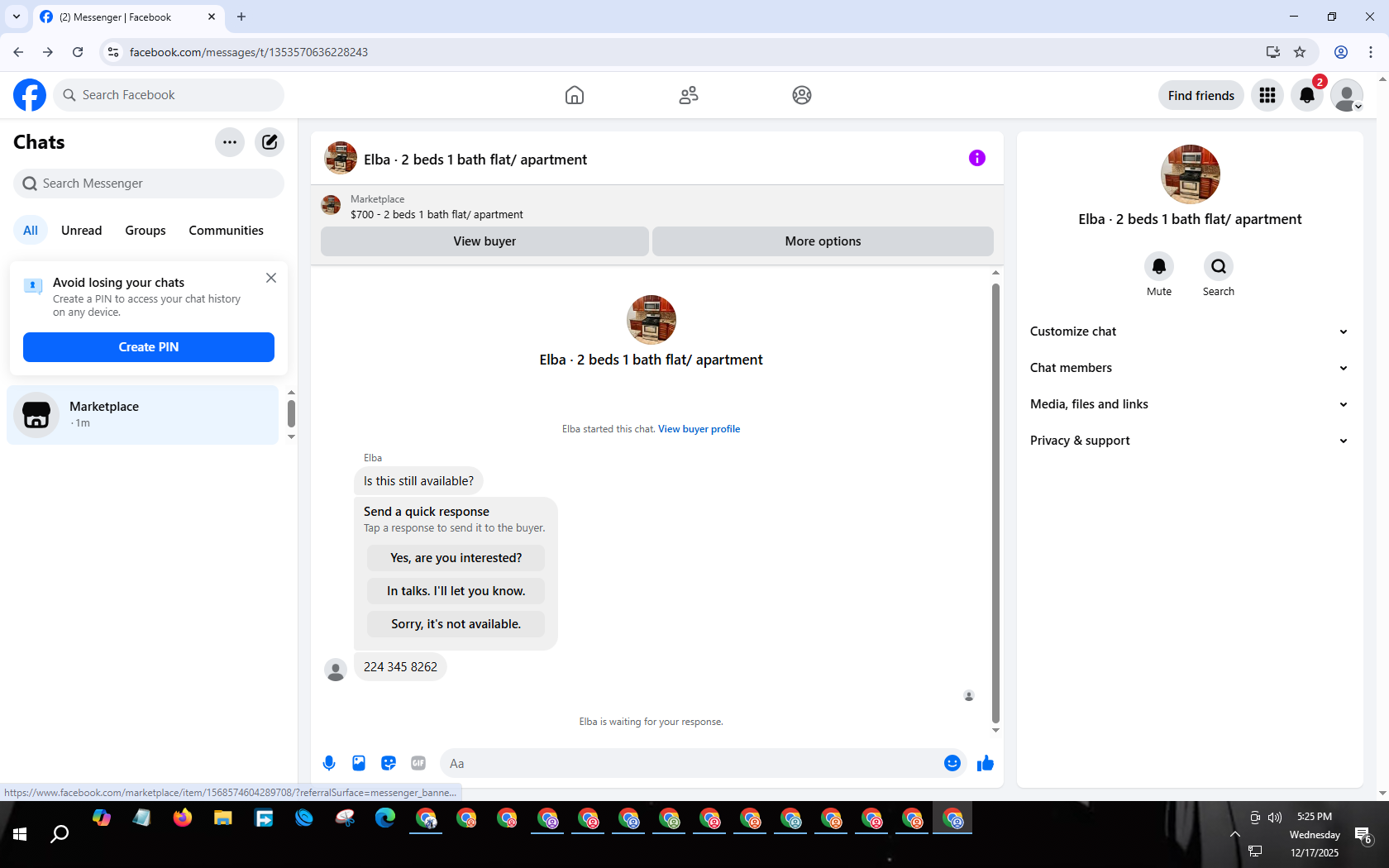Choose a GIF icon
Screen dimensions: 1389x868
(x=418, y=763)
